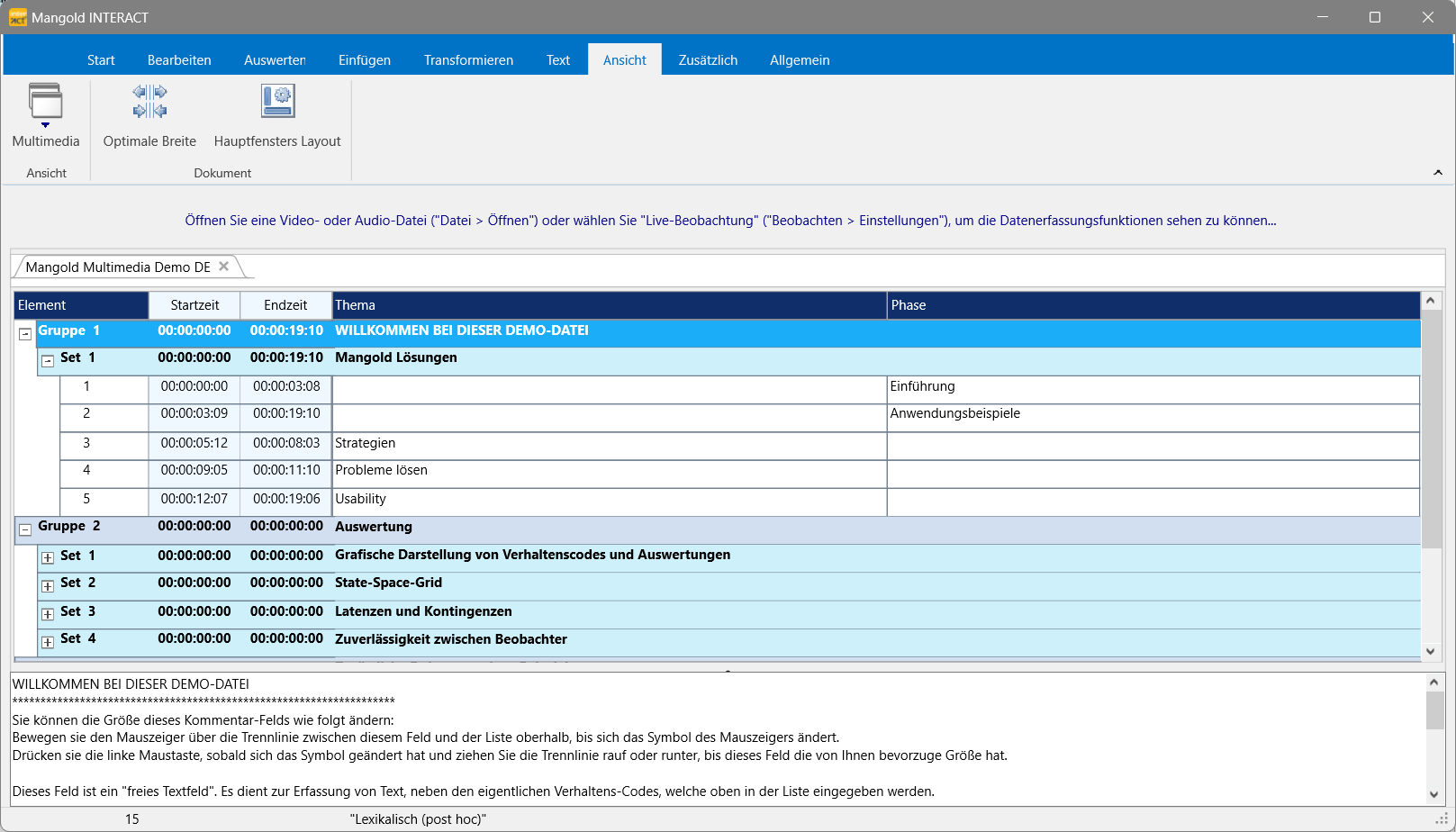Open the Multimedia view dropdown icon
Viewport: 1456px width, 832px height.
click(46, 104)
